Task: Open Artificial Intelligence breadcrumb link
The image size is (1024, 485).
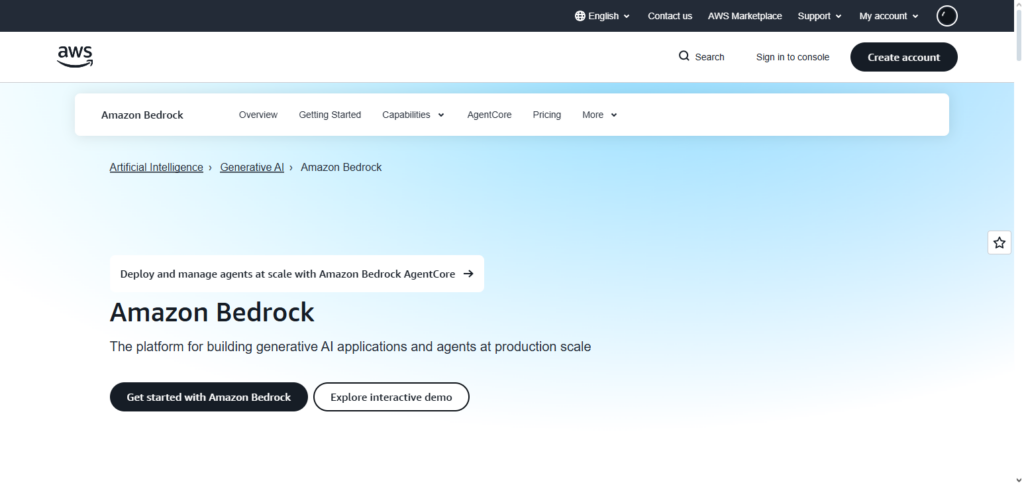Action: tap(156, 167)
